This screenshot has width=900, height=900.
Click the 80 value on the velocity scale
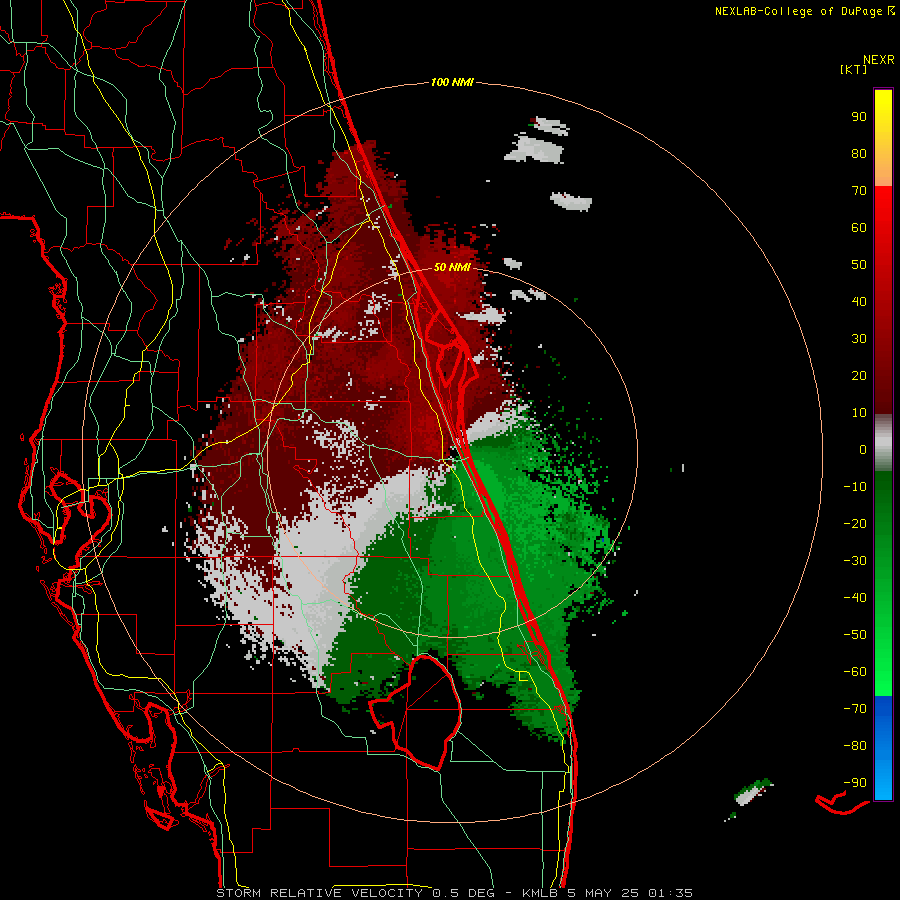click(859, 154)
